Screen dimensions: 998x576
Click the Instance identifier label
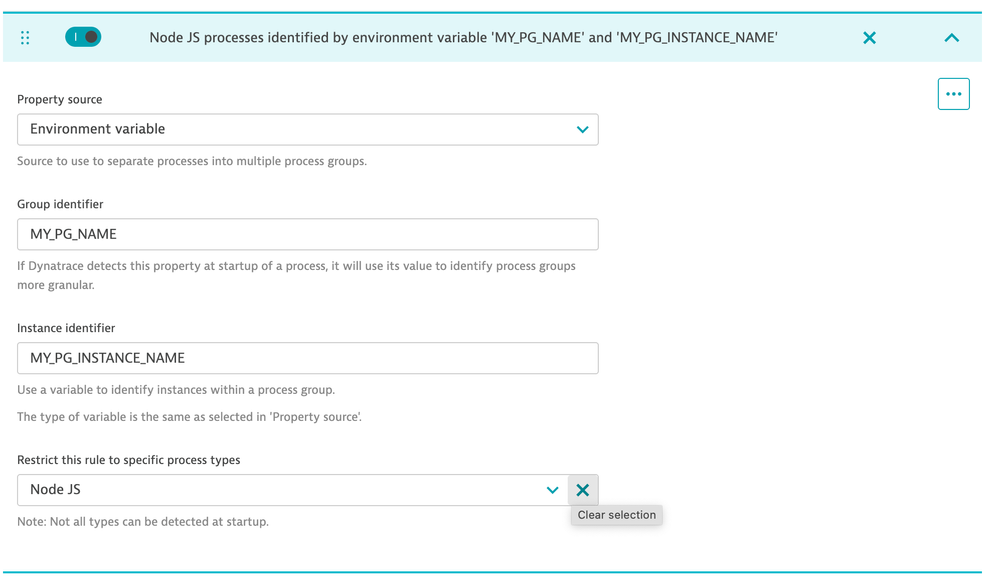click(x=66, y=328)
